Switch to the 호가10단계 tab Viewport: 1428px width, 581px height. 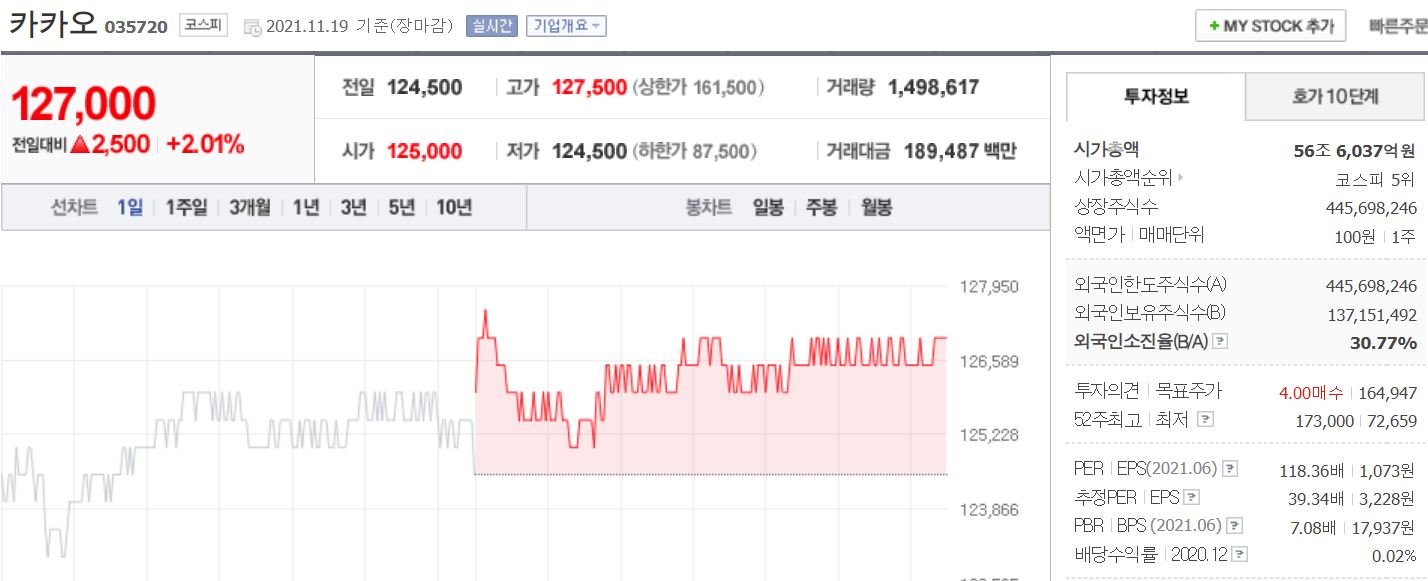[1335, 97]
